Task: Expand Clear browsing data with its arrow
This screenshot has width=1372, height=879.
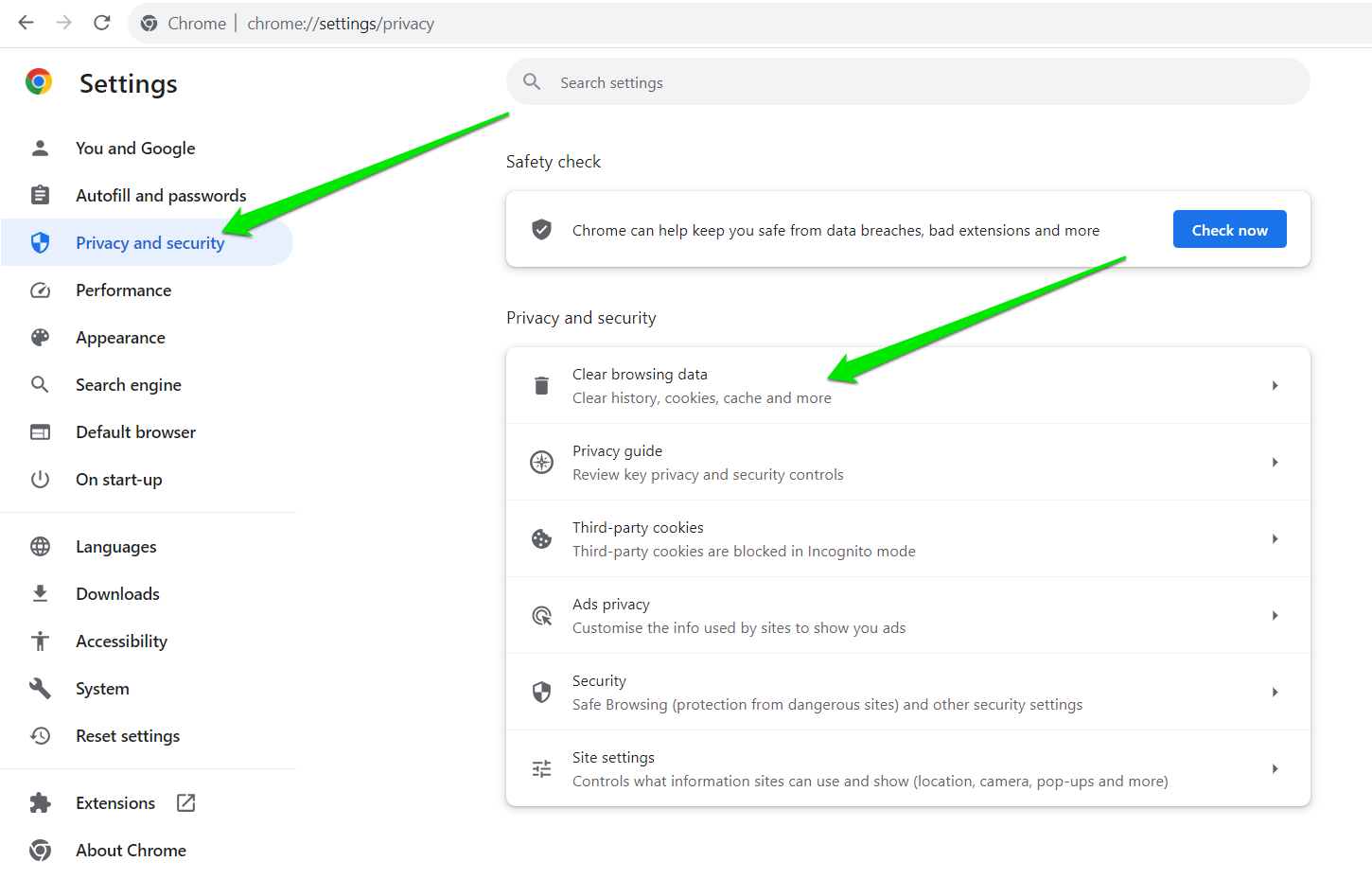Action: click(x=1275, y=385)
